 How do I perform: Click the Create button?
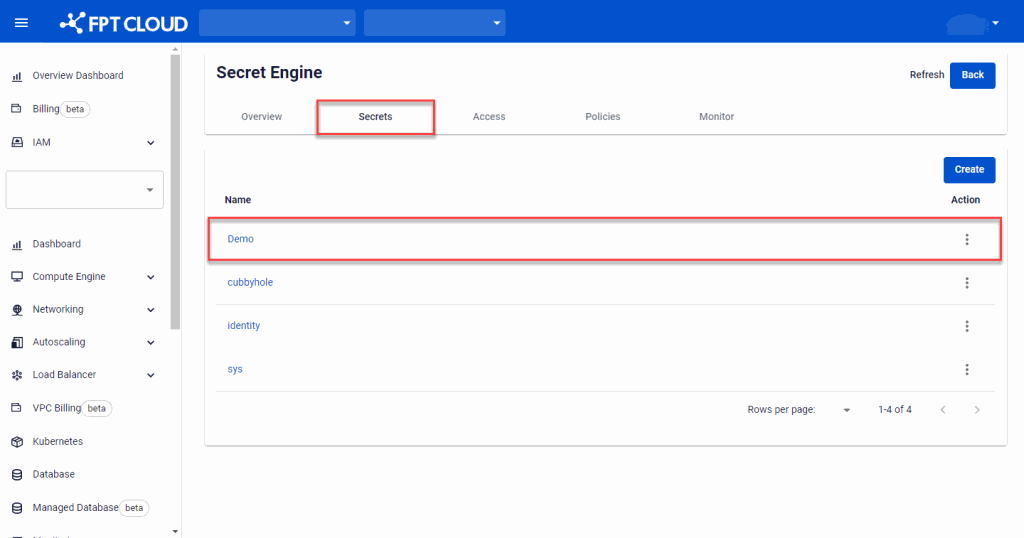[x=969, y=170]
